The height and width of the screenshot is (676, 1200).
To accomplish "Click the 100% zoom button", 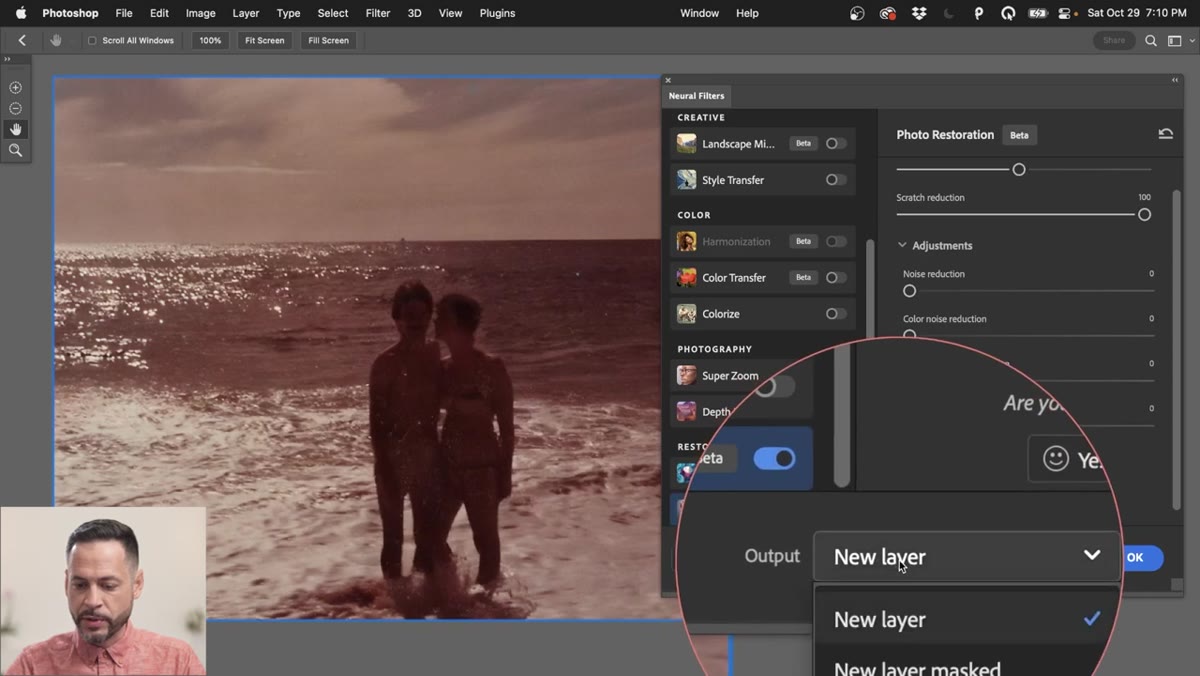I will (x=210, y=40).
